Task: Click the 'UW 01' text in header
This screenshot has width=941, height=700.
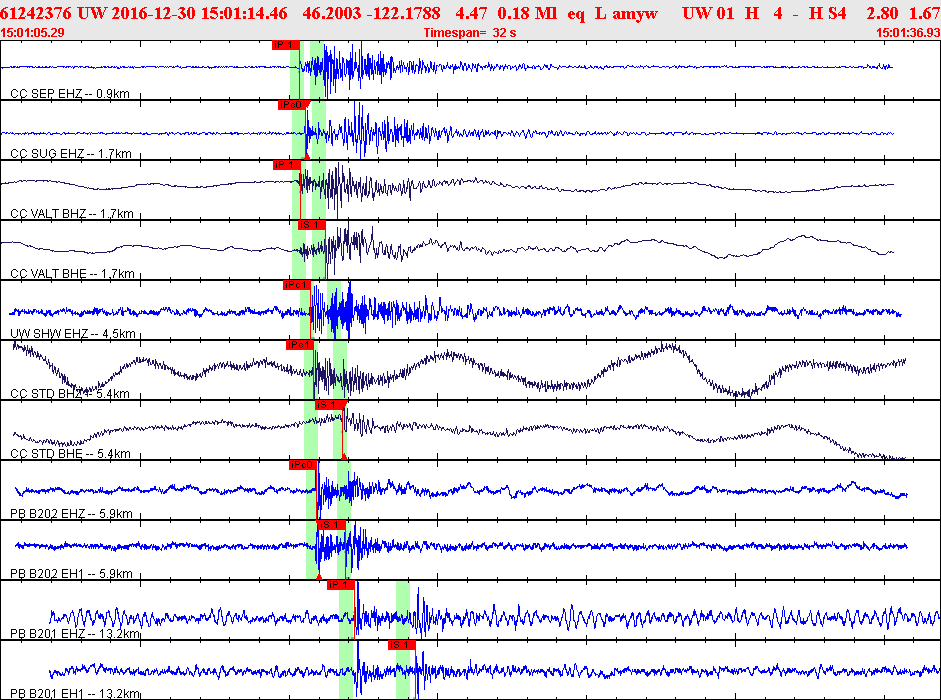Action: 708,13
